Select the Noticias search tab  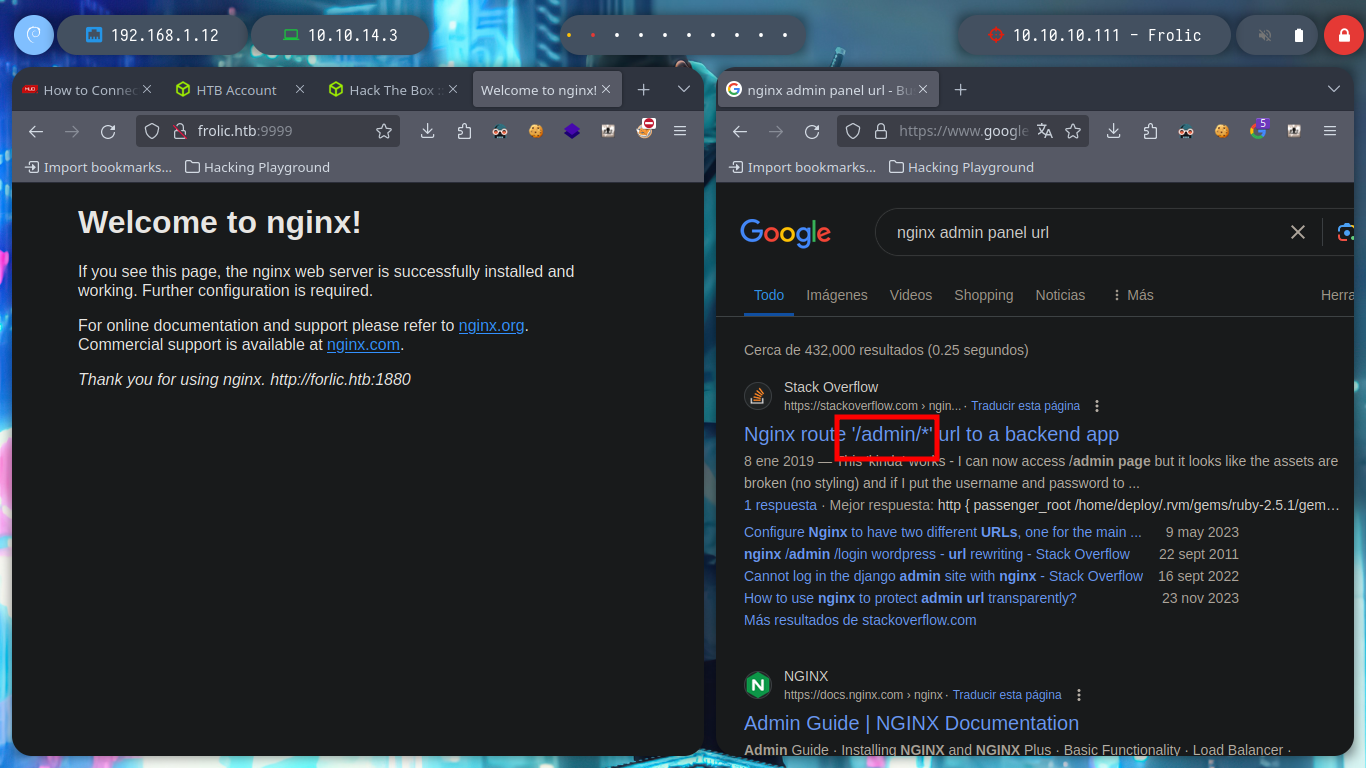[x=1060, y=295]
